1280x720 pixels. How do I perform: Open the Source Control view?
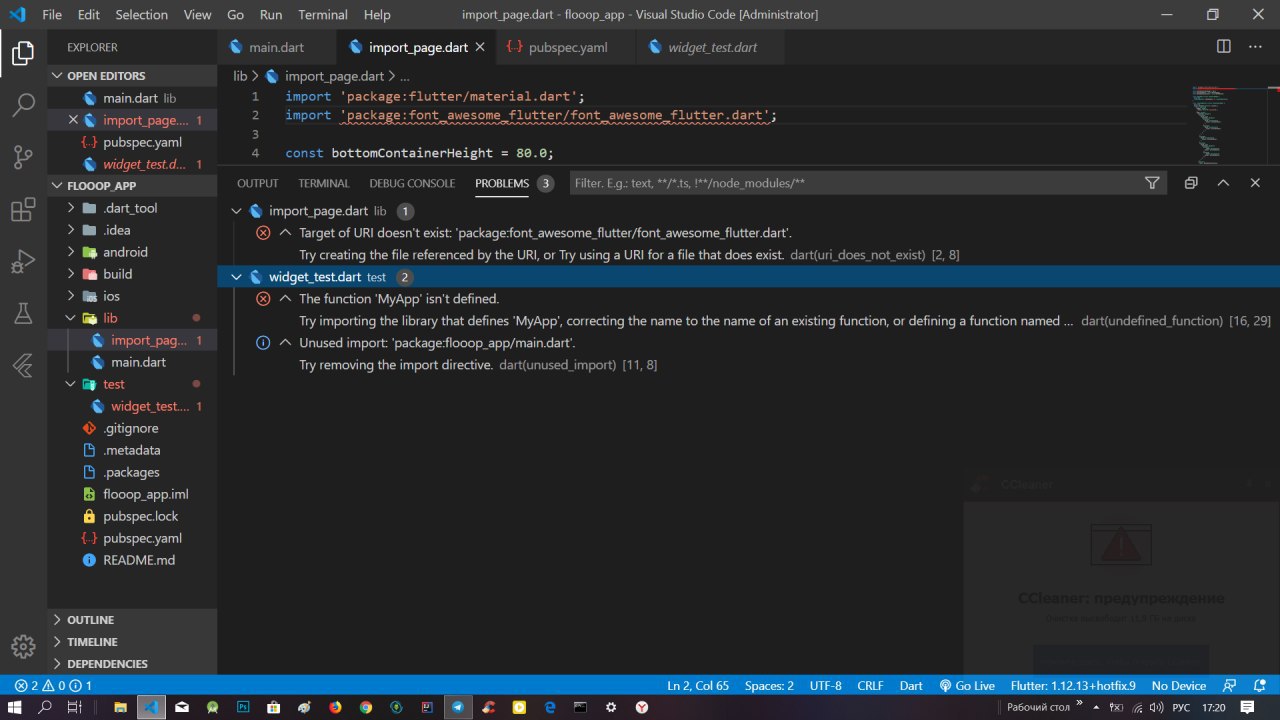tap(23, 156)
